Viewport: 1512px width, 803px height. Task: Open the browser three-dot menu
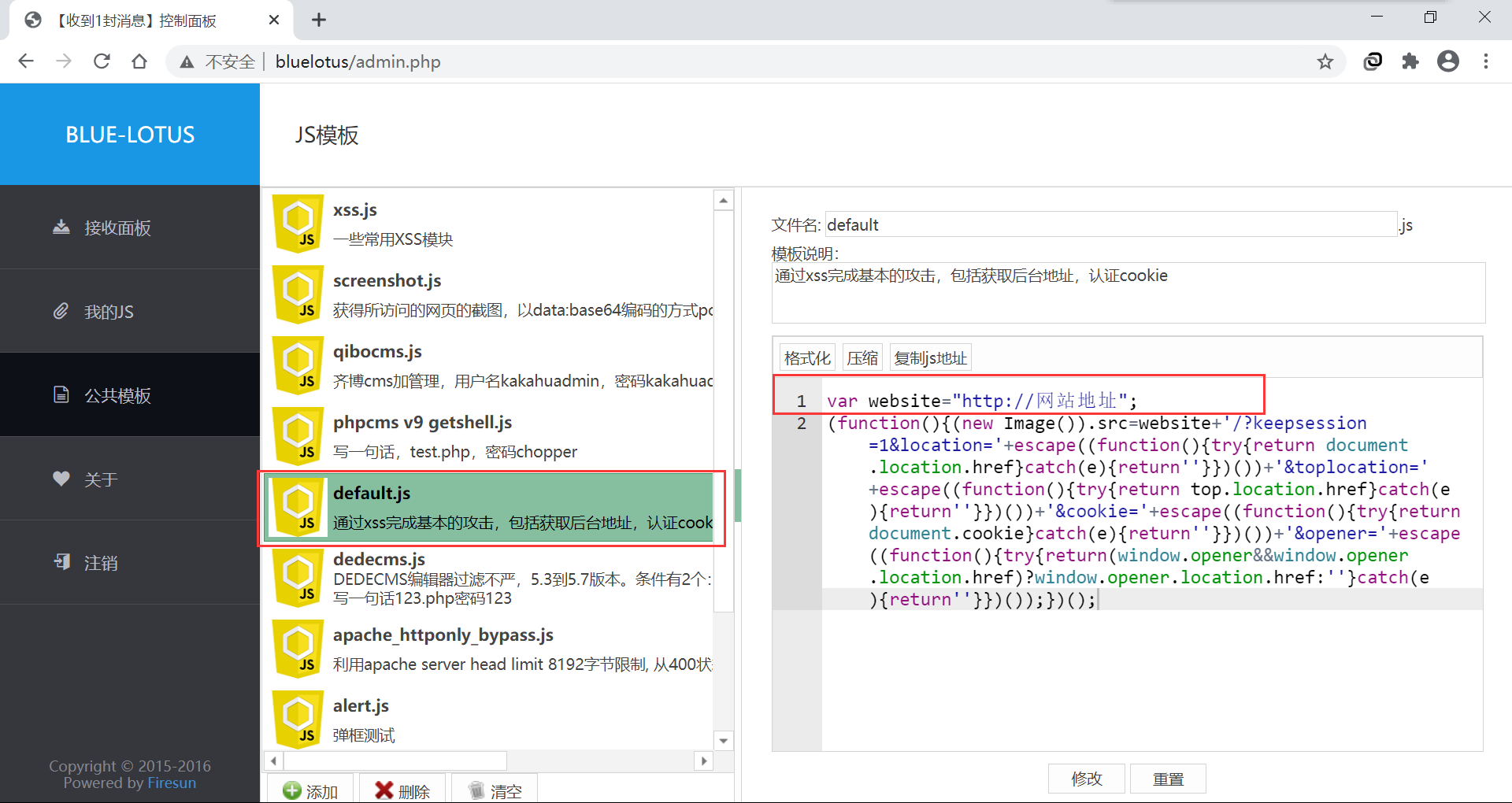[x=1486, y=61]
